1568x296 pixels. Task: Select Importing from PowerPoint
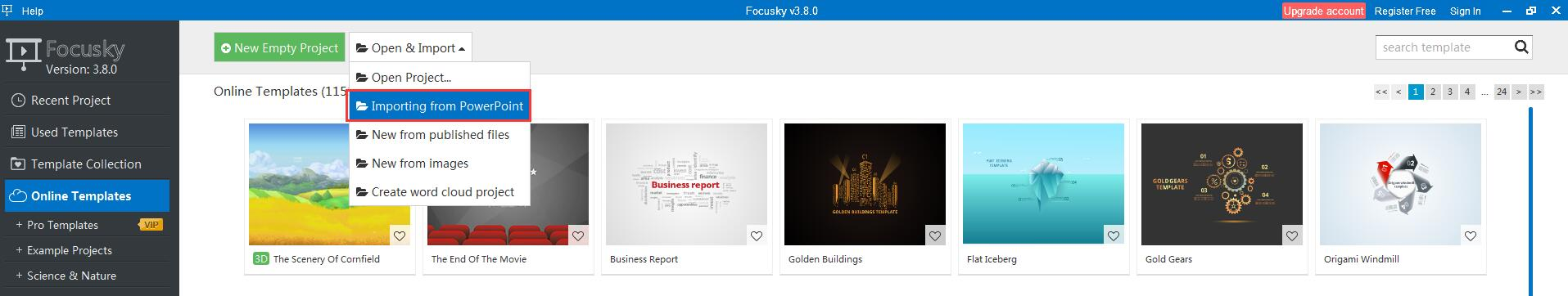[440, 106]
